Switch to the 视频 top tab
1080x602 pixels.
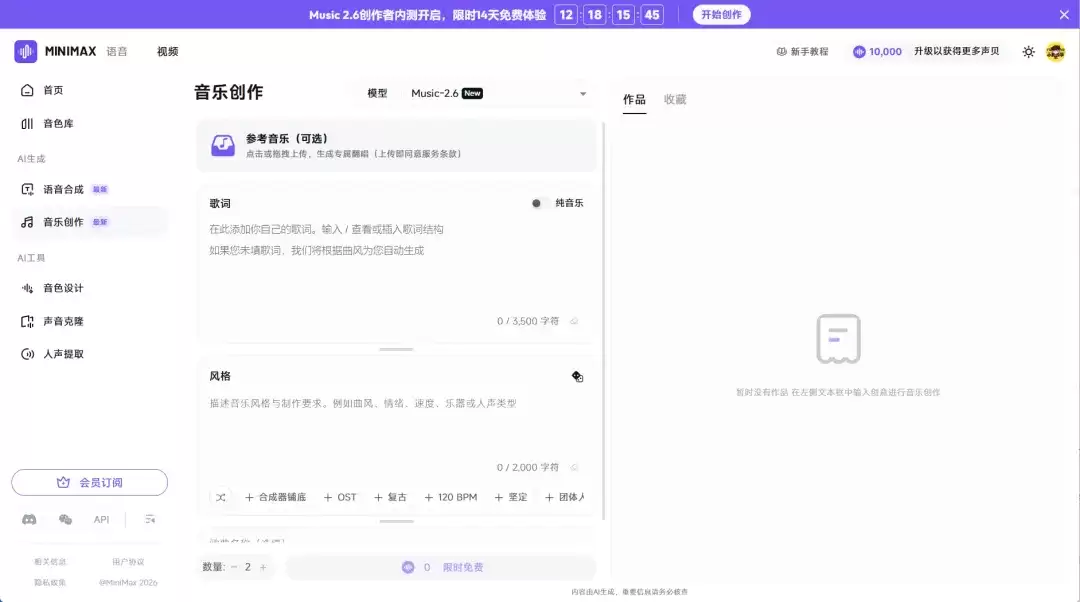167,52
